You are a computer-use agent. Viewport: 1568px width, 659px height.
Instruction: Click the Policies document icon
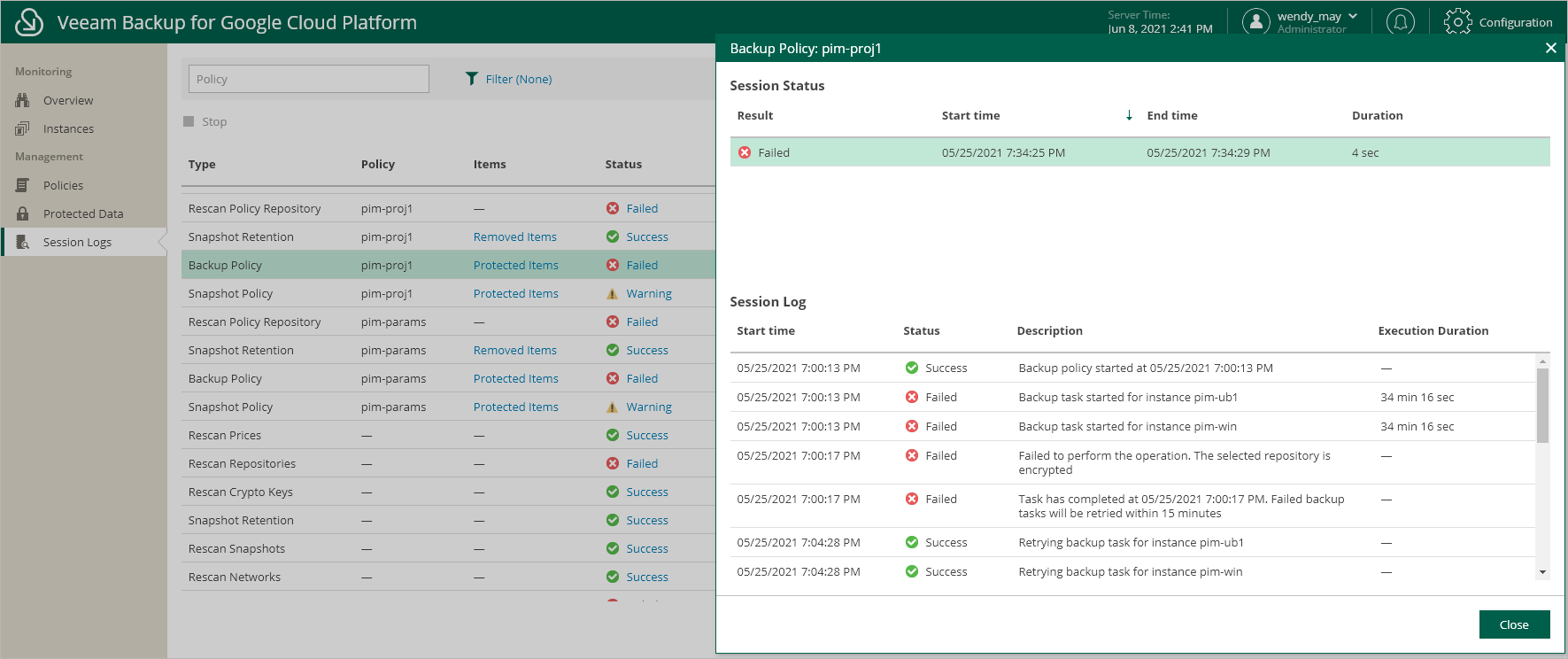click(23, 185)
